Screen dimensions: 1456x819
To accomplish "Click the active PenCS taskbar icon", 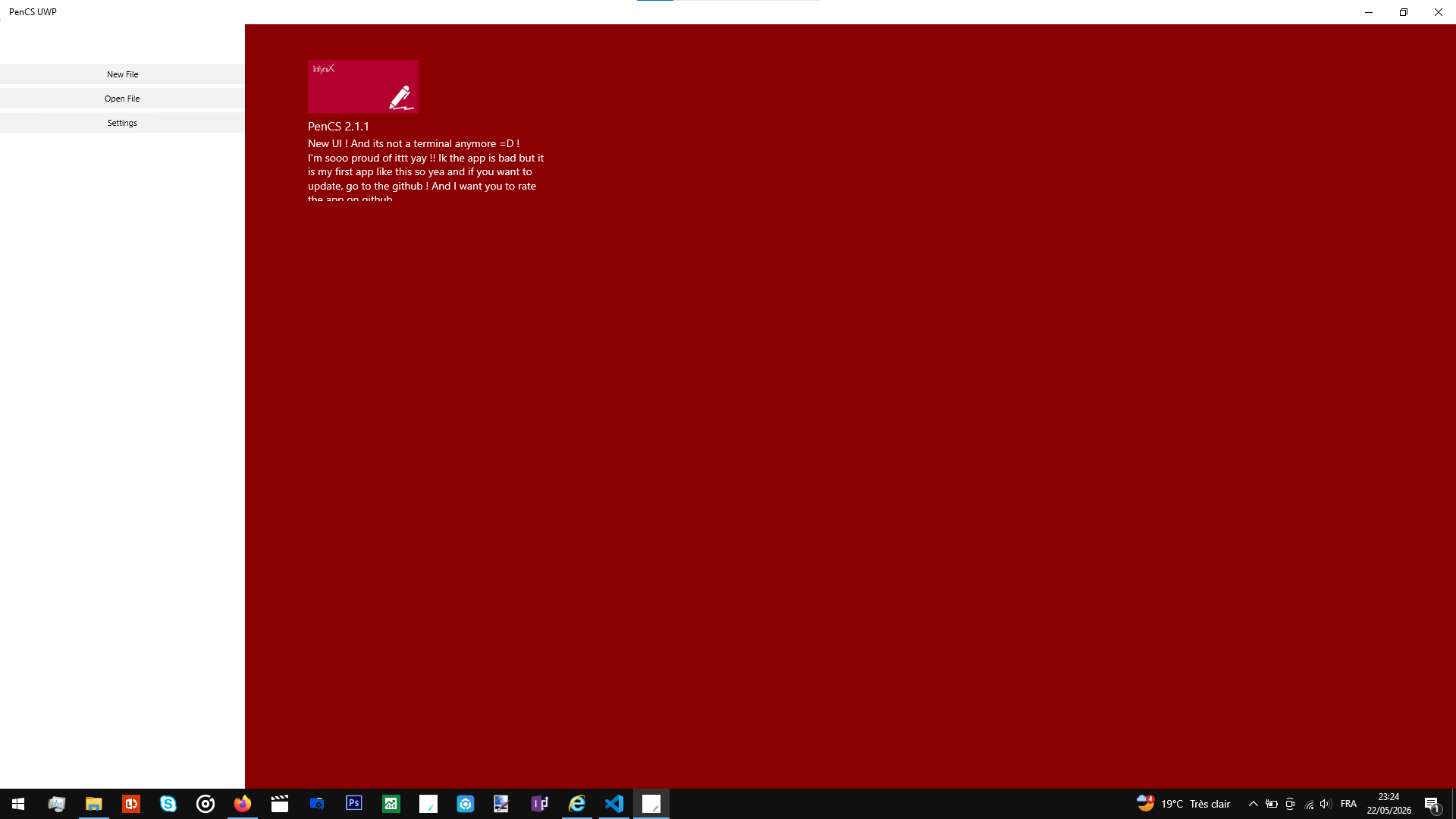I will [x=651, y=804].
